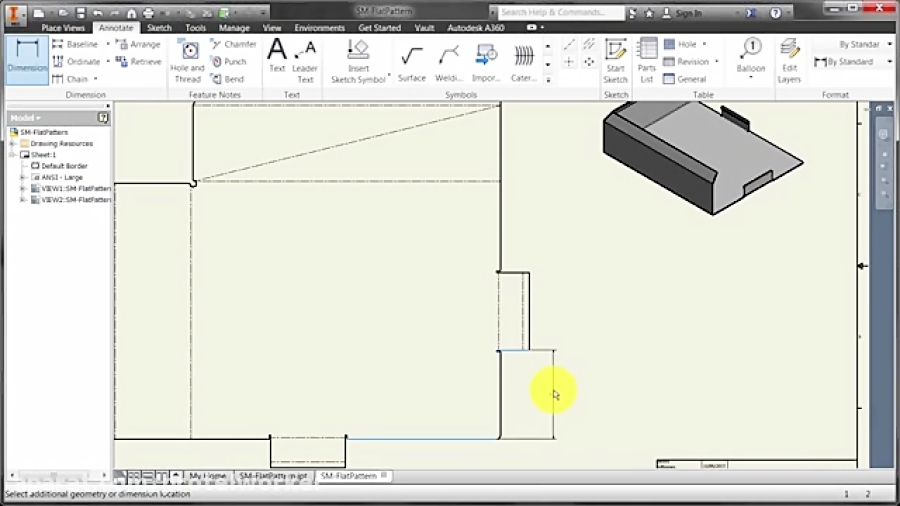Activate the Leader Text tool
The width and height of the screenshot is (900, 506).
(x=305, y=62)
